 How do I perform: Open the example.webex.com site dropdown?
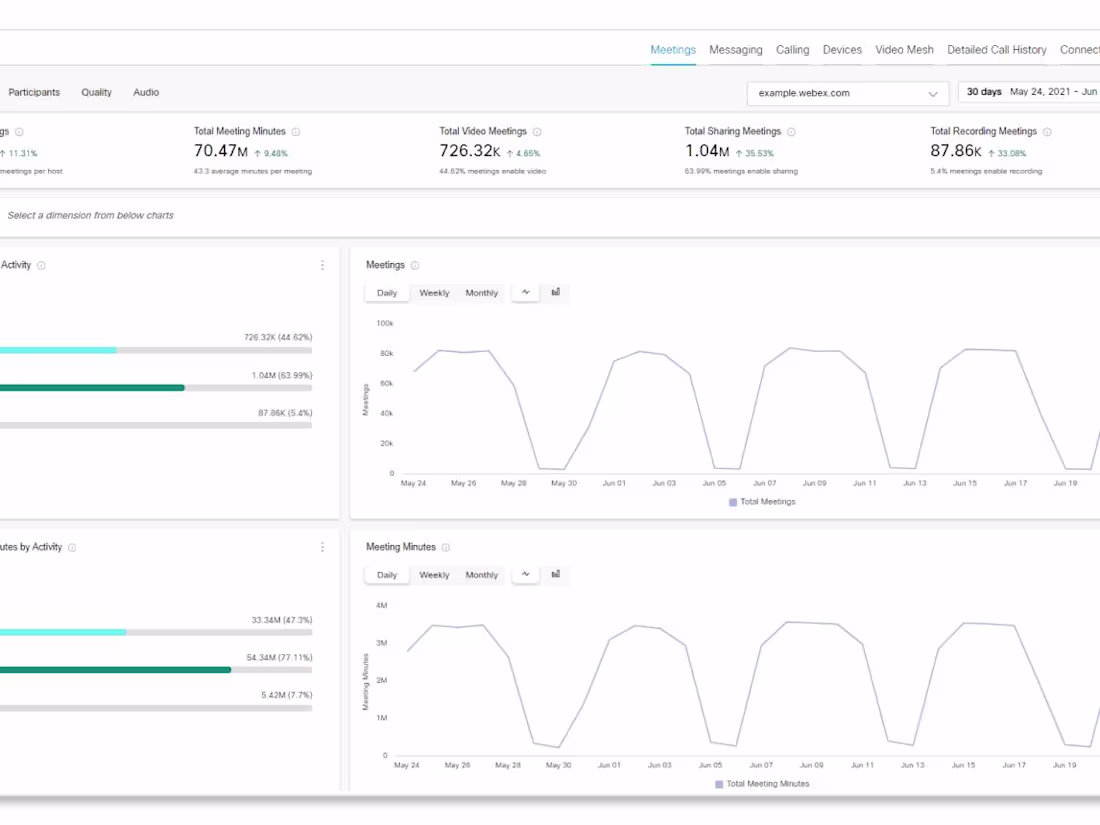tap(847, 93)
